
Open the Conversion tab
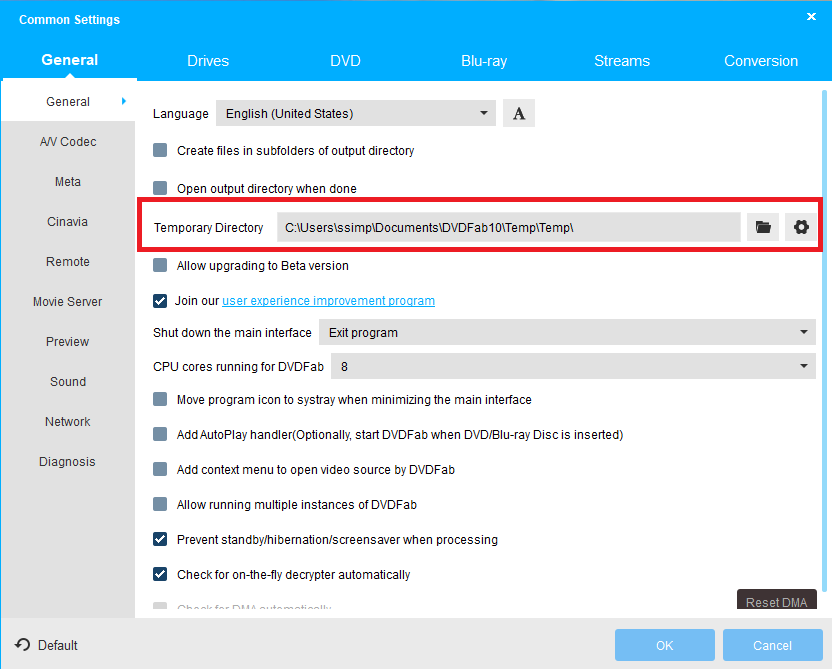click(761, 61)
